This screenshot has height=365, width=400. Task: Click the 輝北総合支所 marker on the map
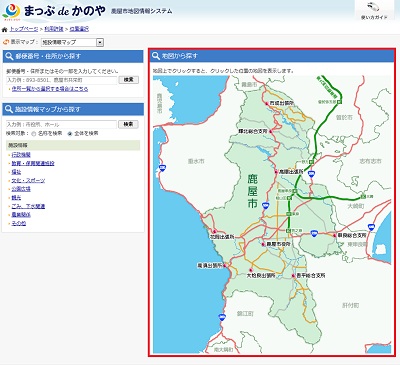pyautogui.click(x=271, y=132)
